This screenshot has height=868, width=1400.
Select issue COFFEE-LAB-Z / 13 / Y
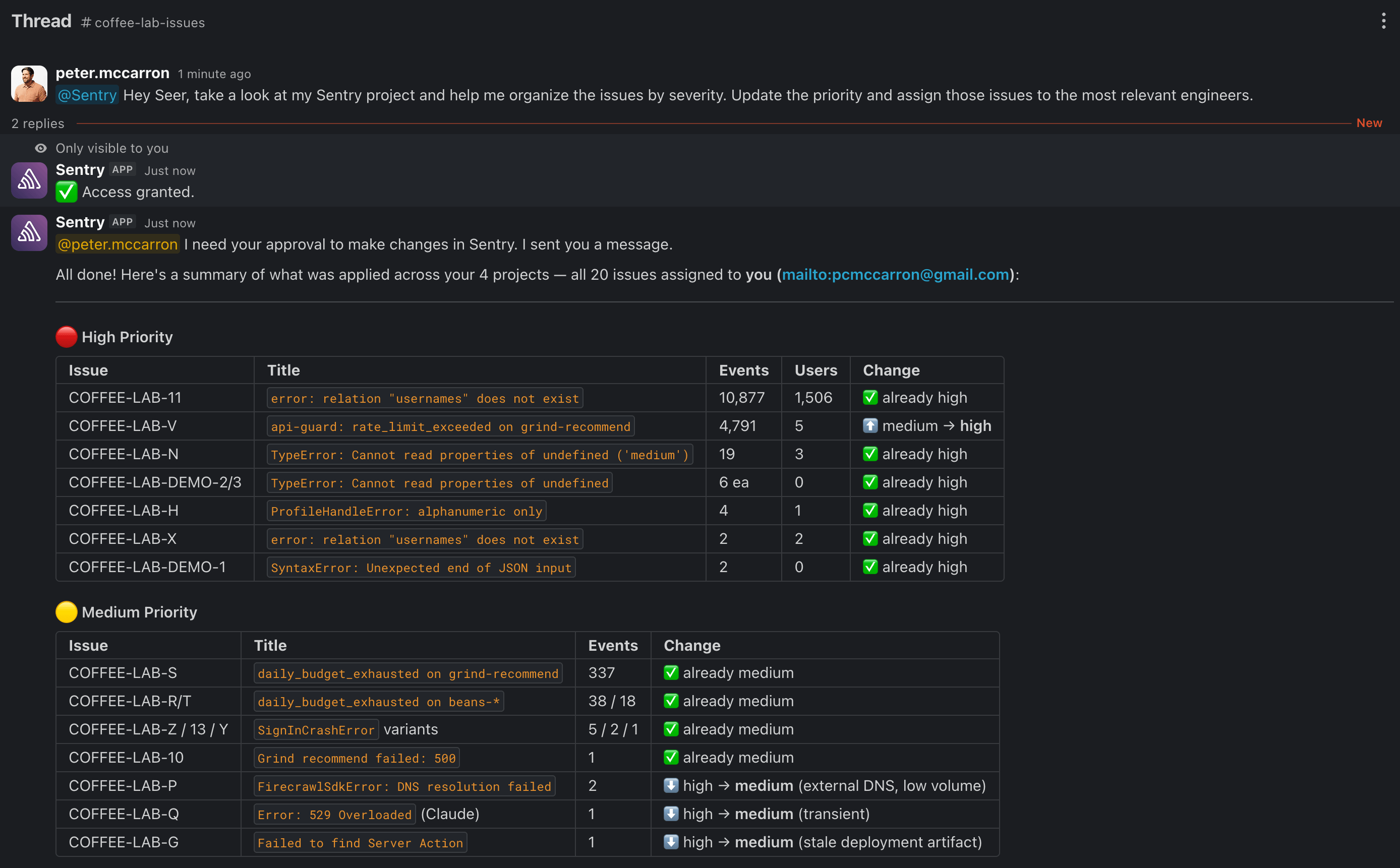click(149, 729)
